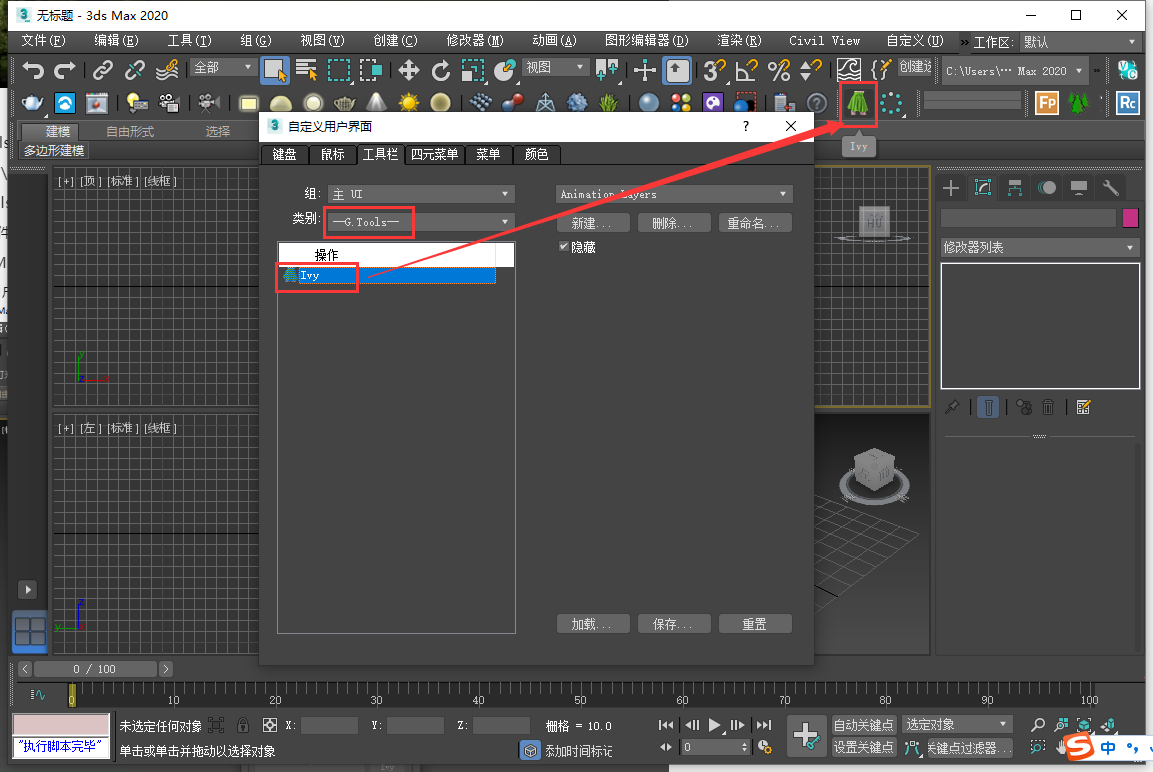Image resolution: width=1153 pixels, height=772 pixels.
Task: Open the 渲染(R) menu
Action: tap(739, 41)
